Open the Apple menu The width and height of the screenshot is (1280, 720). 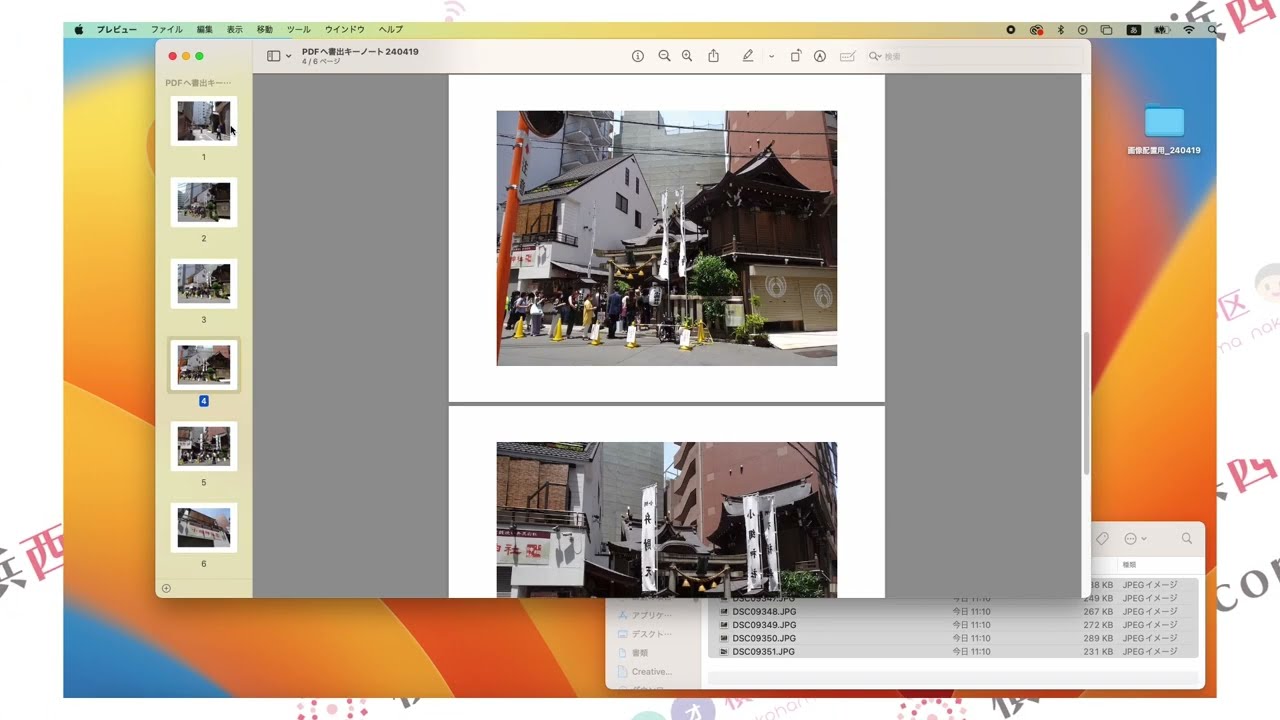[x=78, y=30]
